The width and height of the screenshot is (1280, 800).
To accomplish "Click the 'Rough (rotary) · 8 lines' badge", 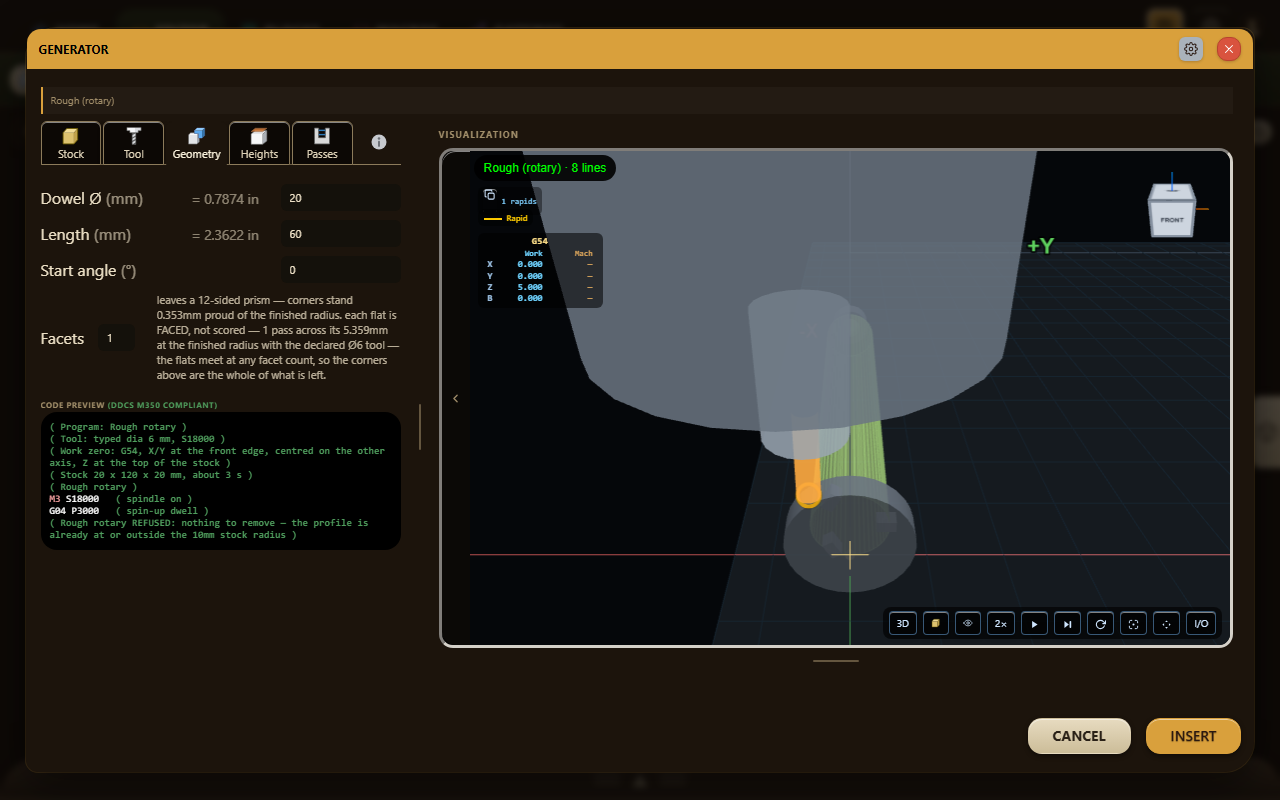I will (x=545, y=168).
